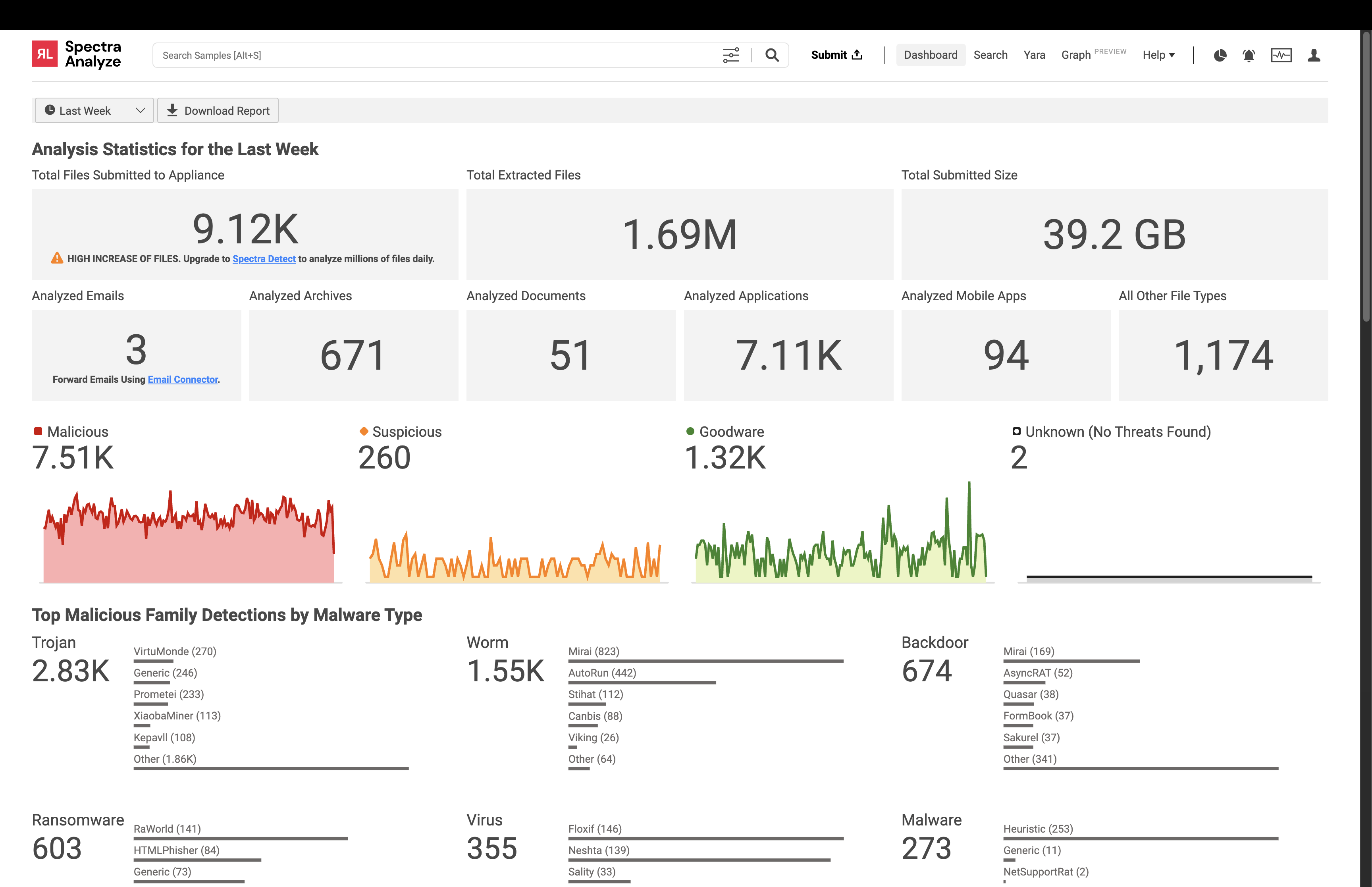
Task: Open the system activity monitor icon
Action: pos(1281,55)
